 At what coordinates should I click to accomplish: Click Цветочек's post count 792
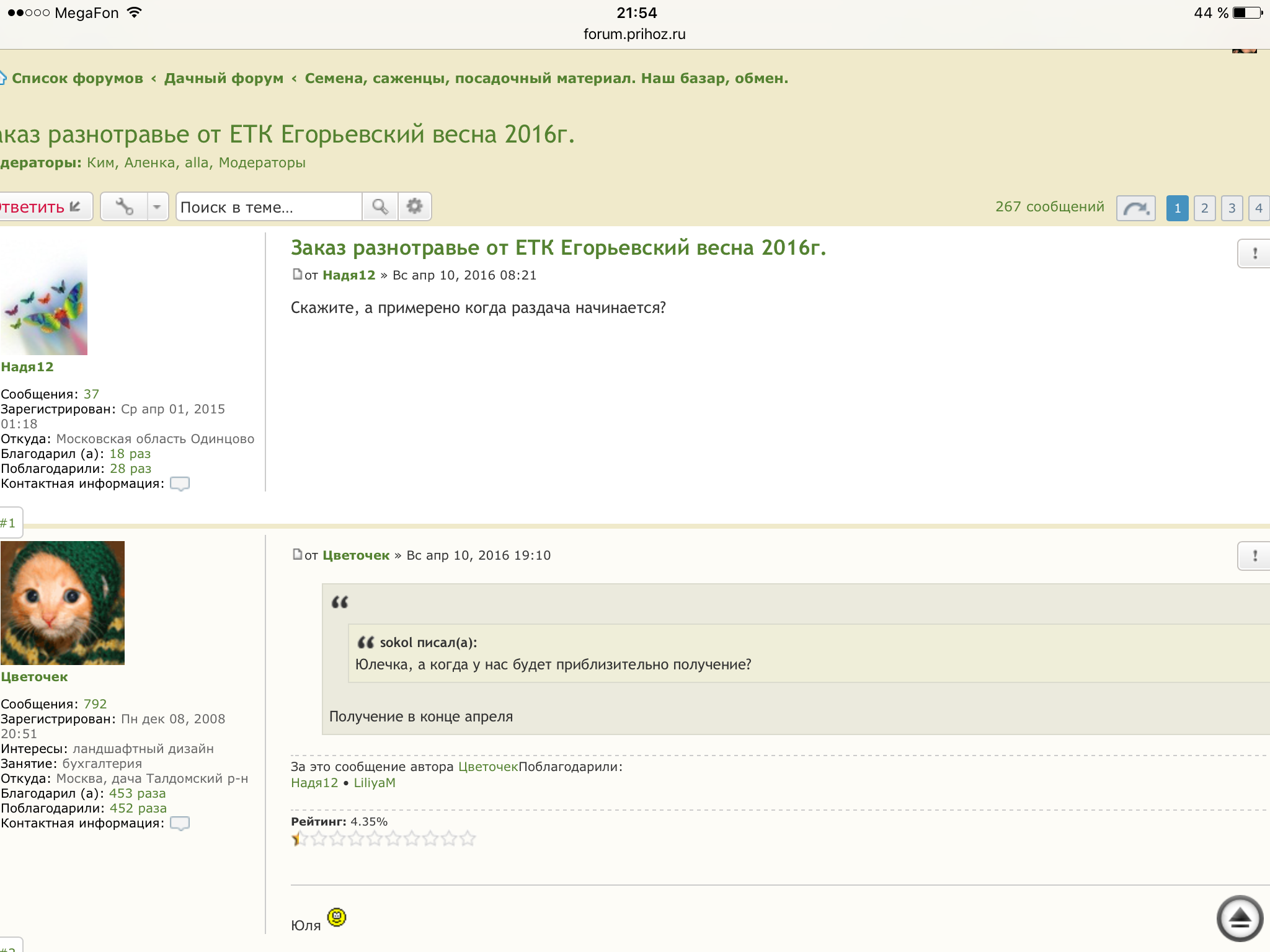coord(95,704)
